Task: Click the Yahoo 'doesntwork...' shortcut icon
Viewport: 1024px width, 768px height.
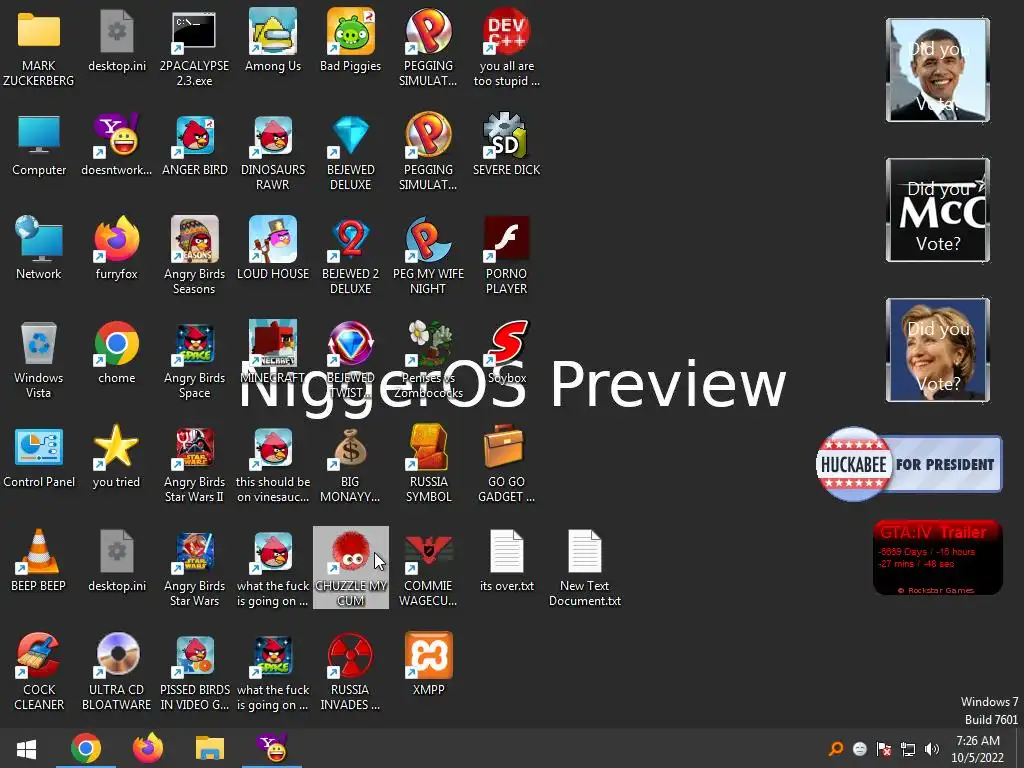Action: point(116,135)
